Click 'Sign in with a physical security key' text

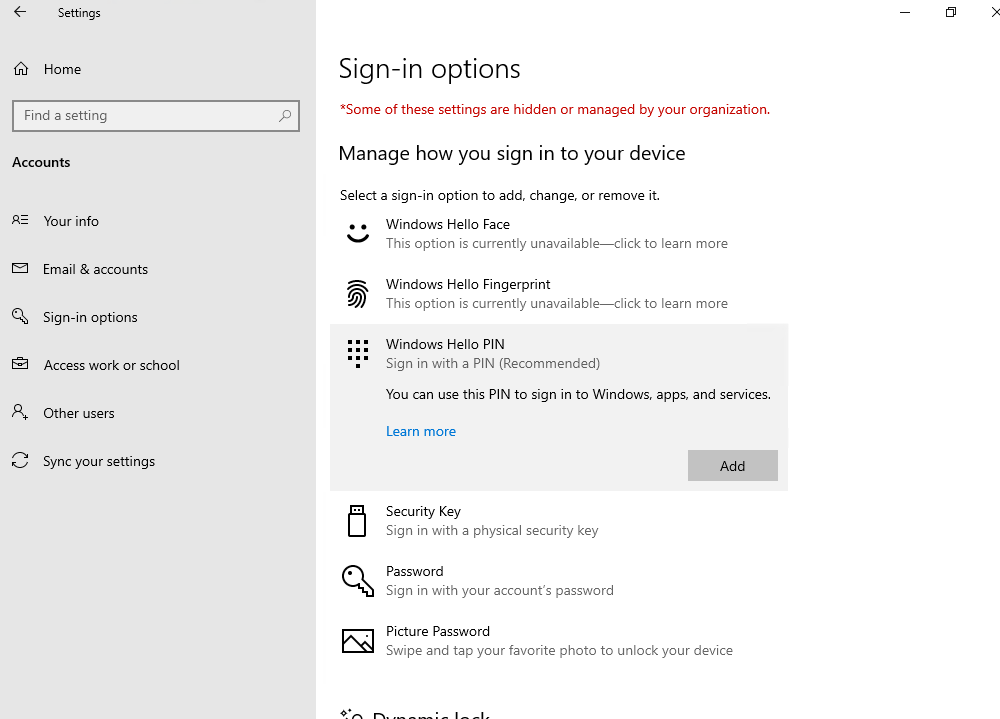492,530
